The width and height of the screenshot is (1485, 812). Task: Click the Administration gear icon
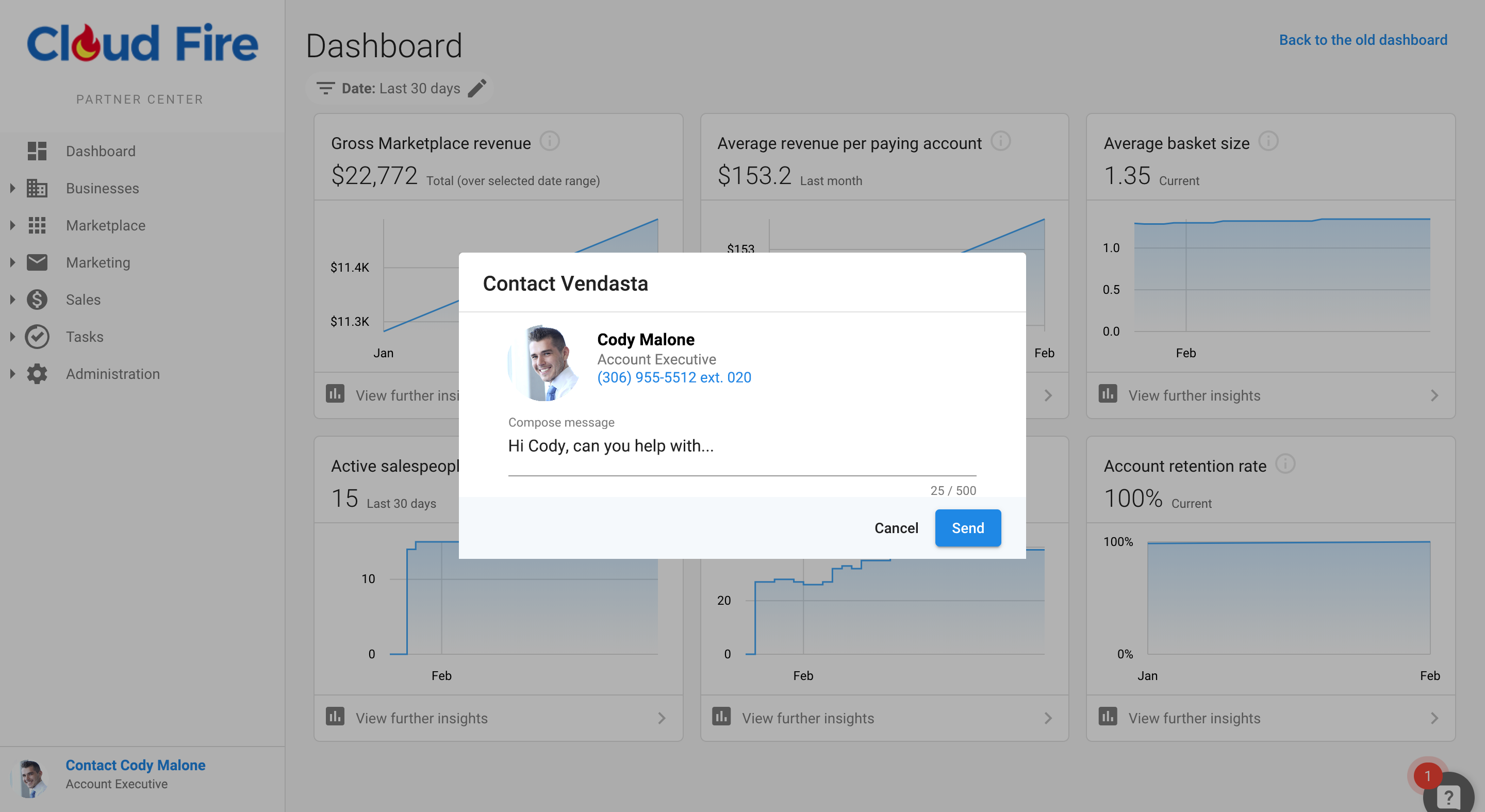[37, 374]
